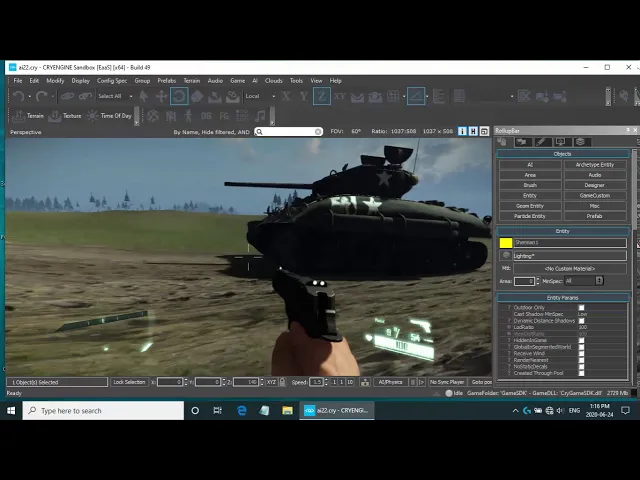Viewport: 640px width, 480px height.
Task: Click the Undo arrow icon
Action: (x=18, y=96)
